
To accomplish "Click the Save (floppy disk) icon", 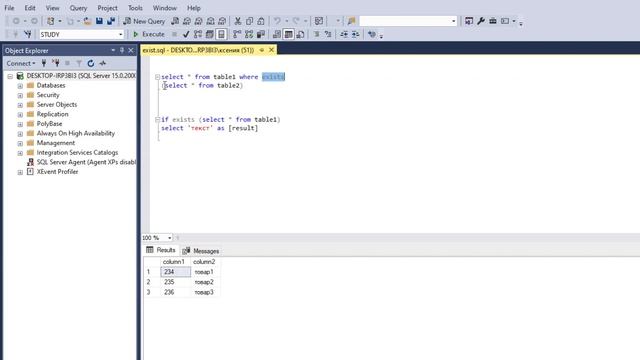I will pyautogui.click(x=99, y=21).
